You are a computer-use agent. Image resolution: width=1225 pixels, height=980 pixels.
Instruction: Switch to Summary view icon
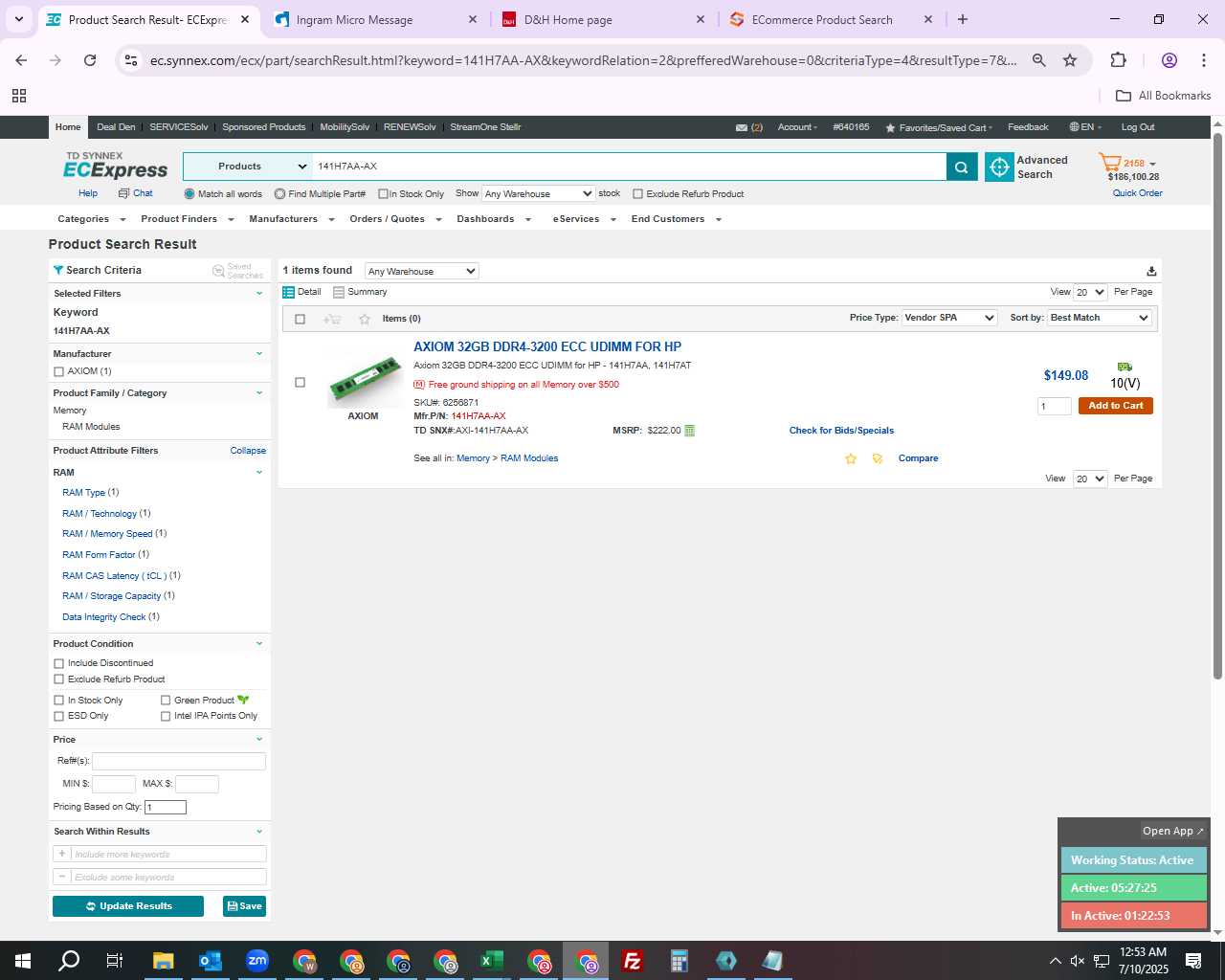(x=339, y=292)
